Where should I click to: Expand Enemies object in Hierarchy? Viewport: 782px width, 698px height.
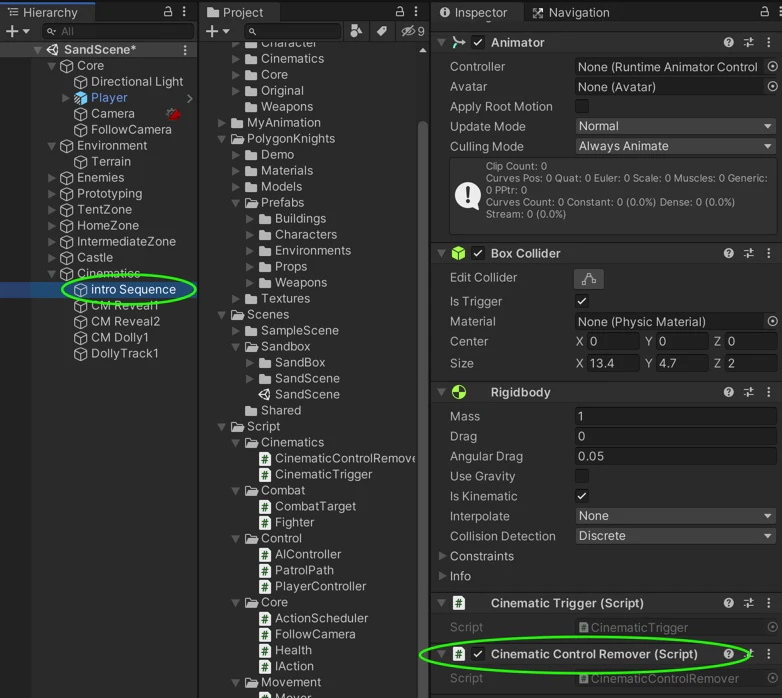pyautogui.click(x=51, y=177)
